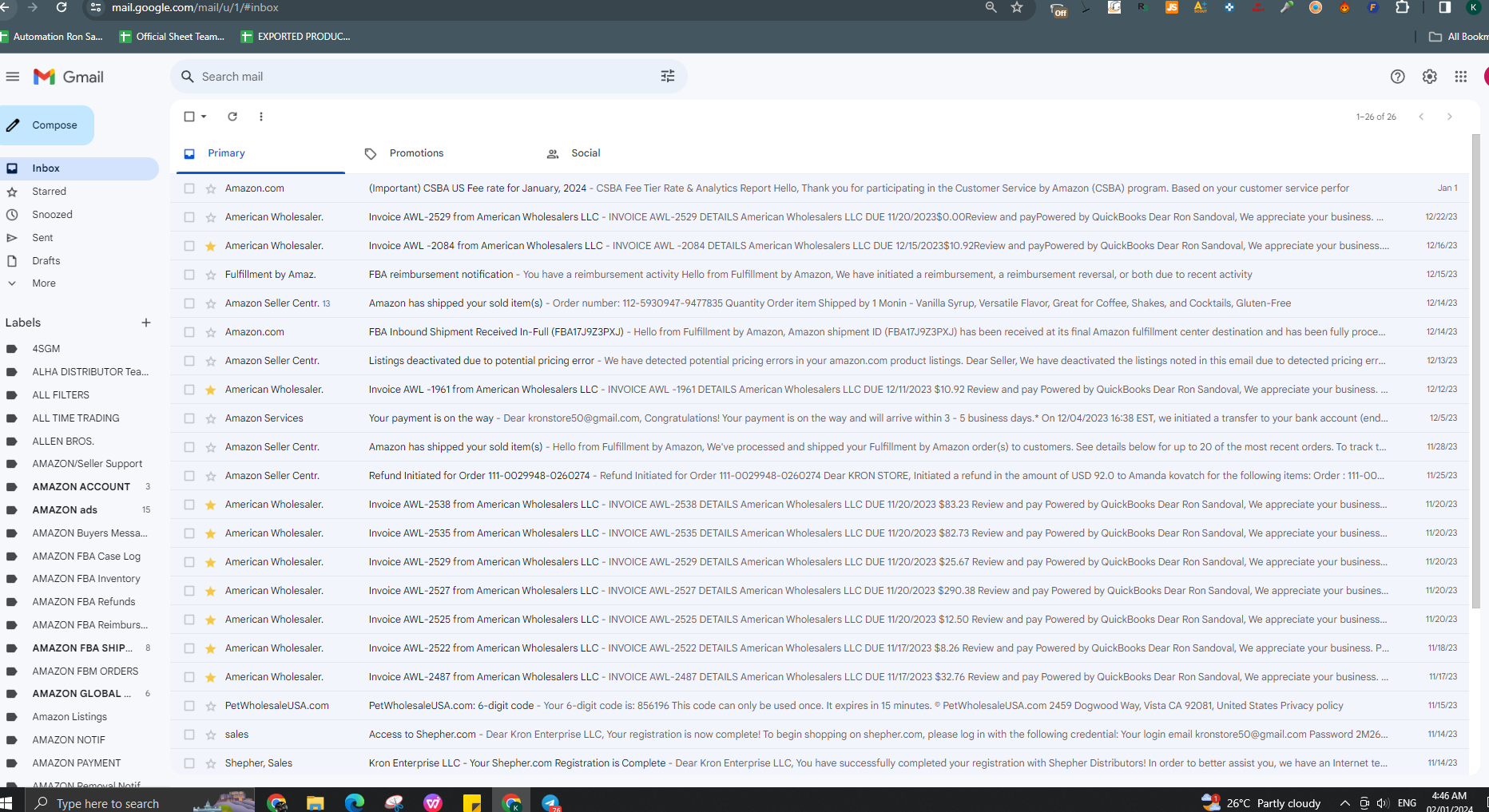Select checkbox for CSBA US Fee rate email
Screen dimensions: 1489x812
point(189,188)
